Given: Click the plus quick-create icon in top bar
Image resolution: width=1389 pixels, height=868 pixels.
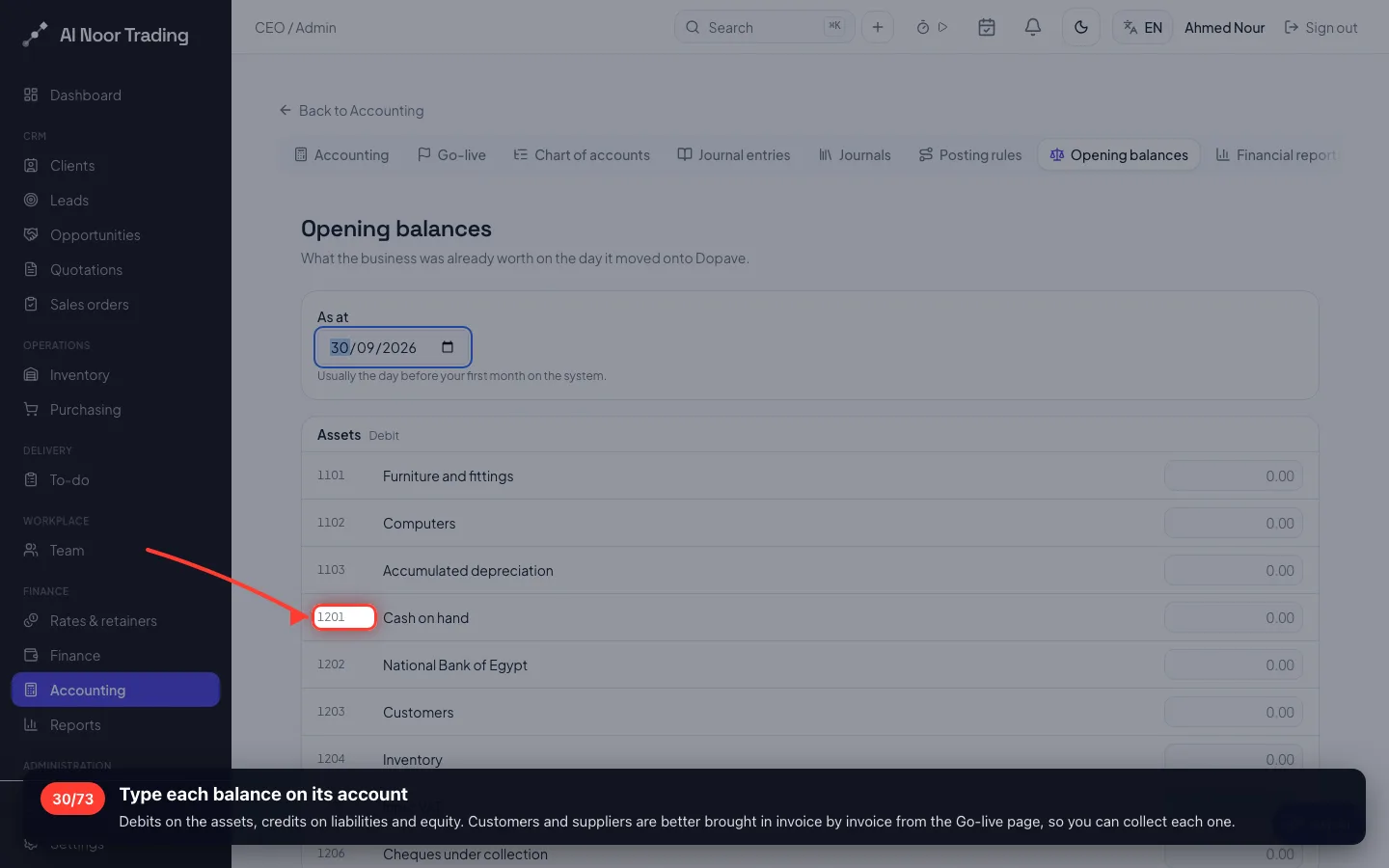Looking at the screenshot, I should pos(877,27).
